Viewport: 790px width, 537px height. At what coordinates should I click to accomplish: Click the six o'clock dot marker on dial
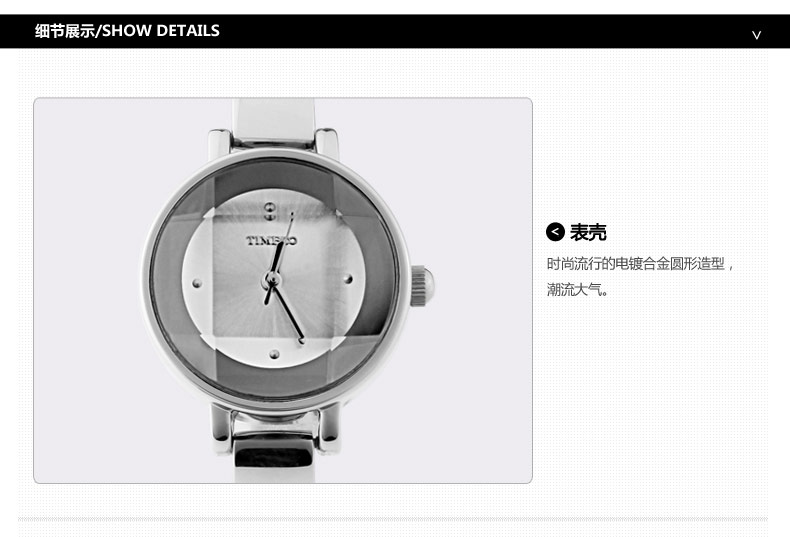(275, 354)
